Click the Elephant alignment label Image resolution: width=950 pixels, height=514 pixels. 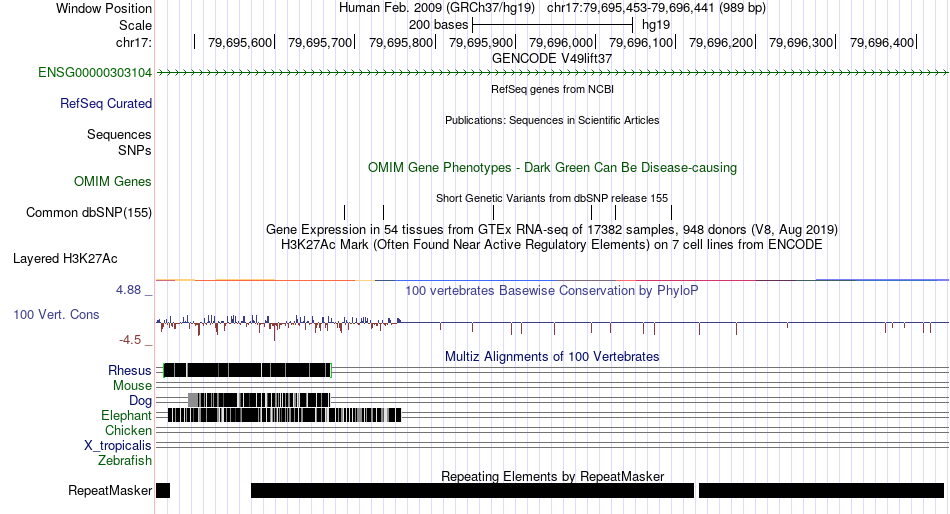pyautogui.click(x=126, y=415)
